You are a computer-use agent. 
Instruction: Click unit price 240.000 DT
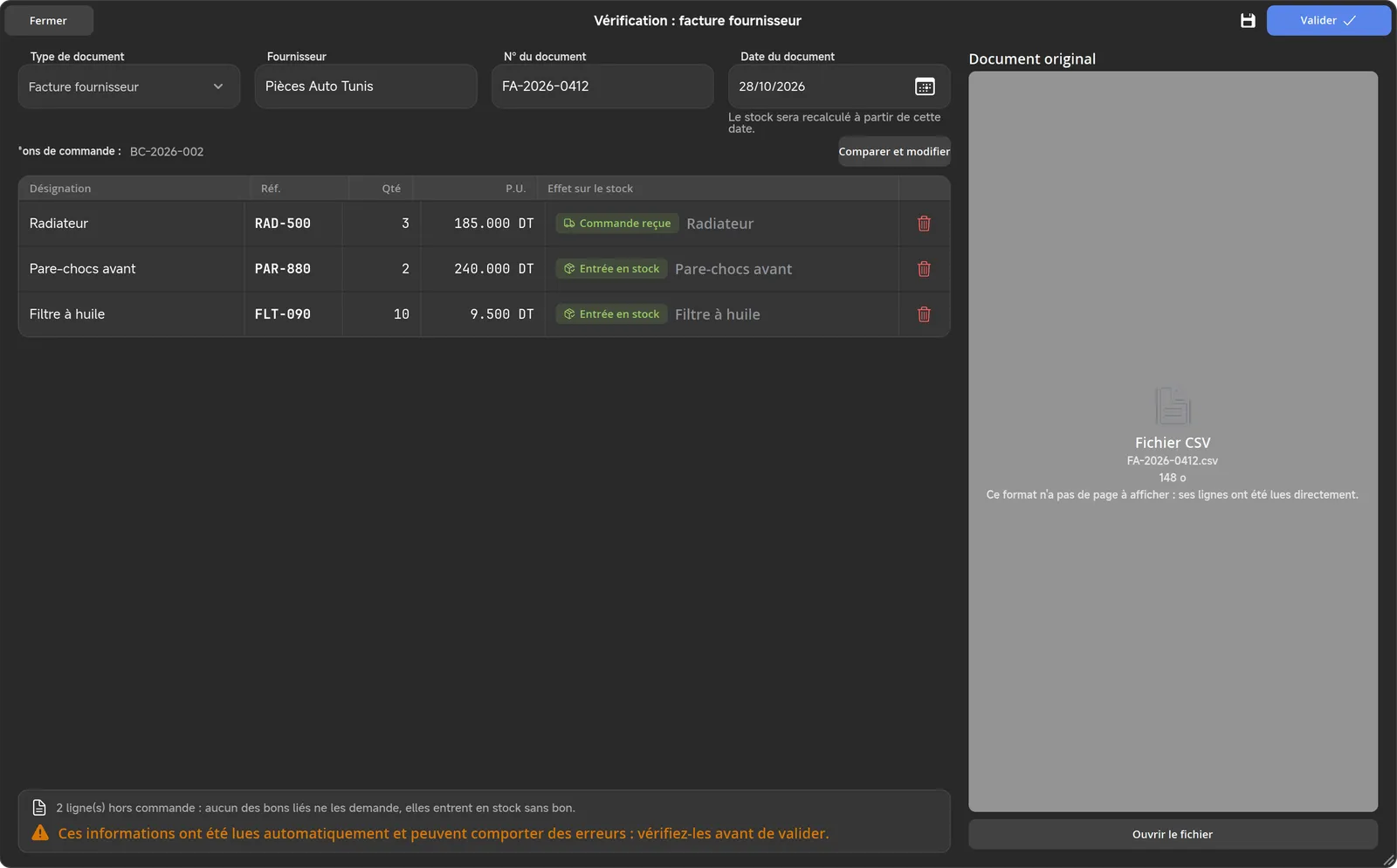(493, 269)
